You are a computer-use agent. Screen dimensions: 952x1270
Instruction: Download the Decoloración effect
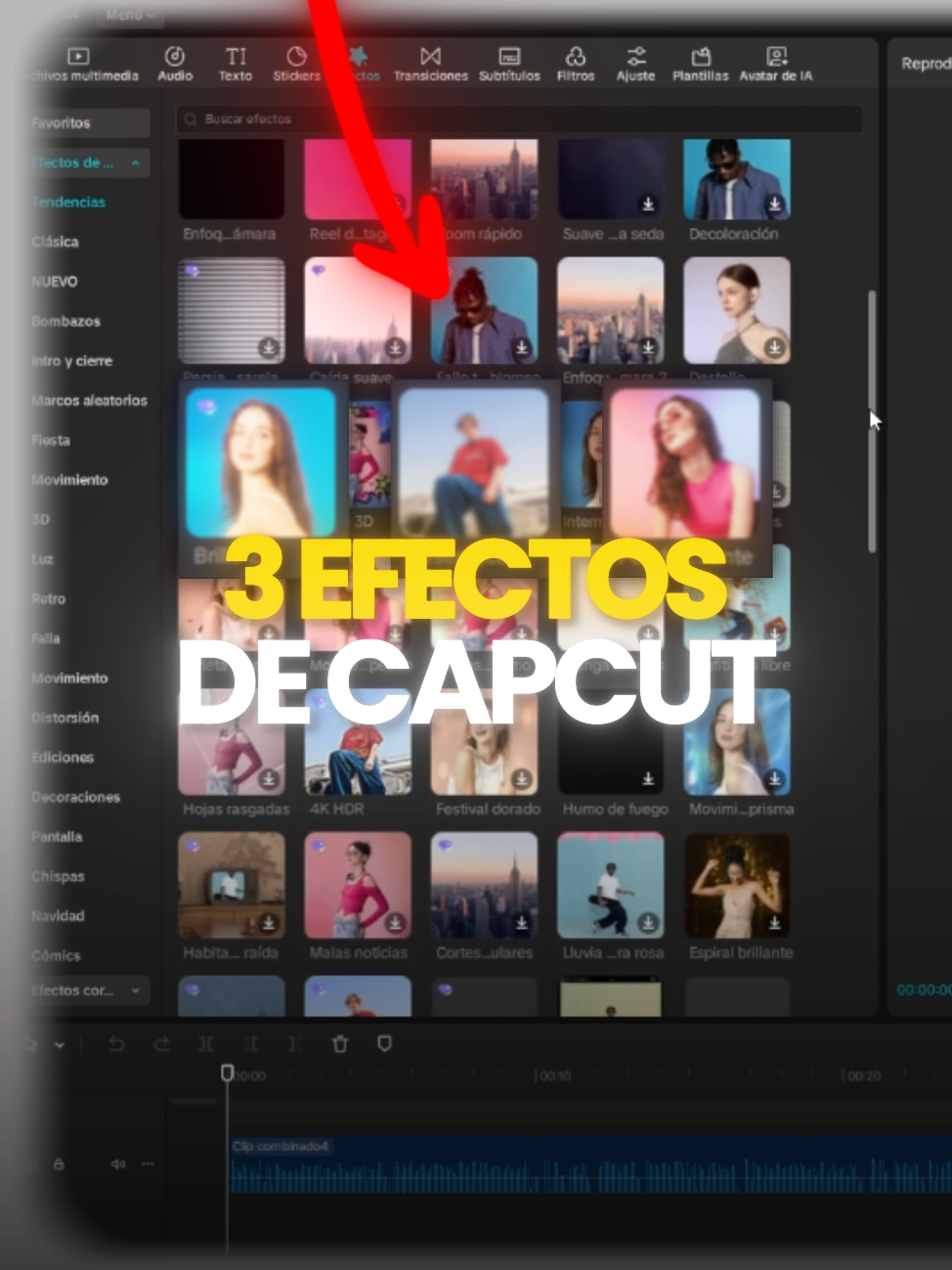(775, 204)
